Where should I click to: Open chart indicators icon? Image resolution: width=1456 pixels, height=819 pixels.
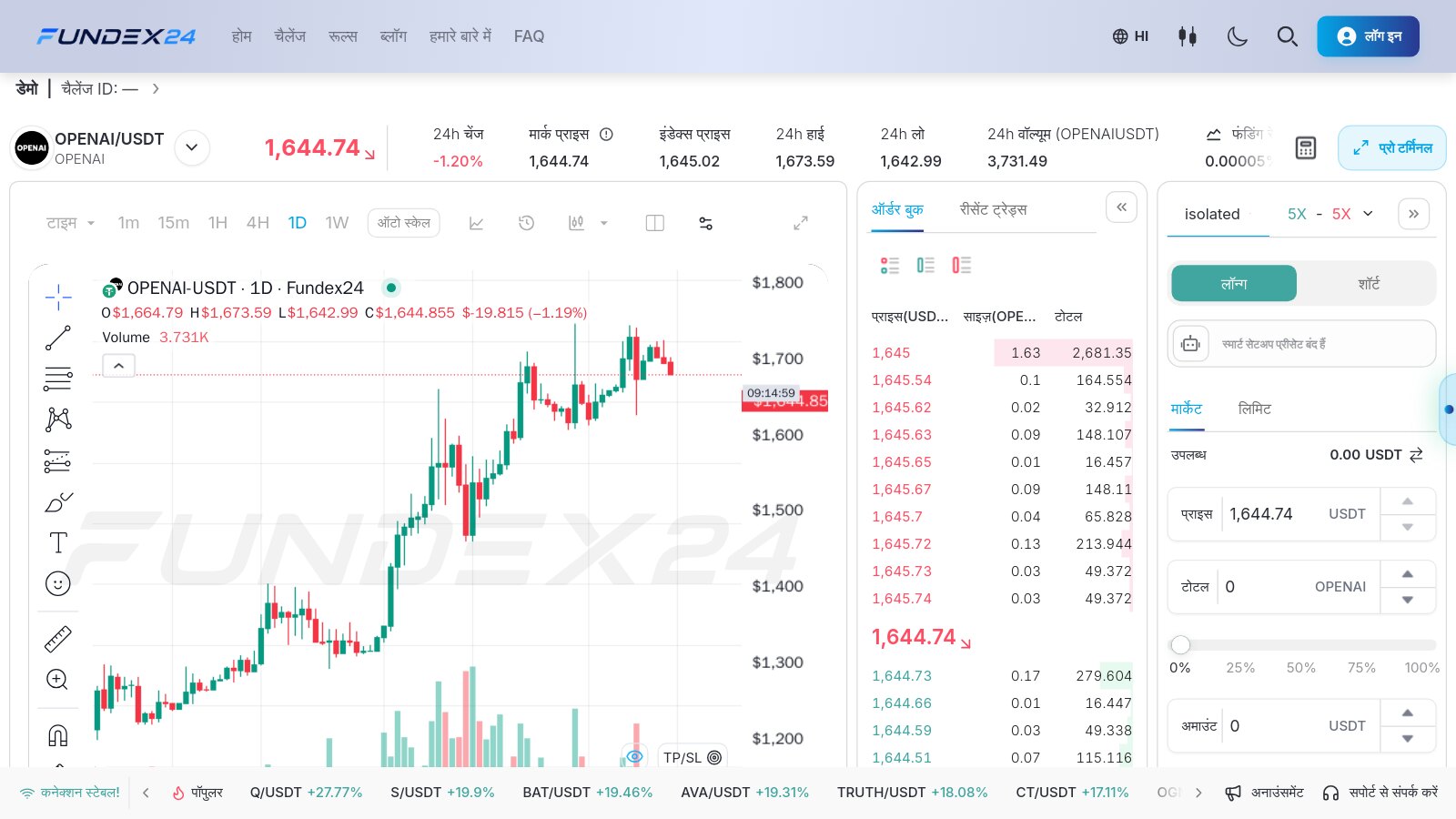tap(476, 223)
